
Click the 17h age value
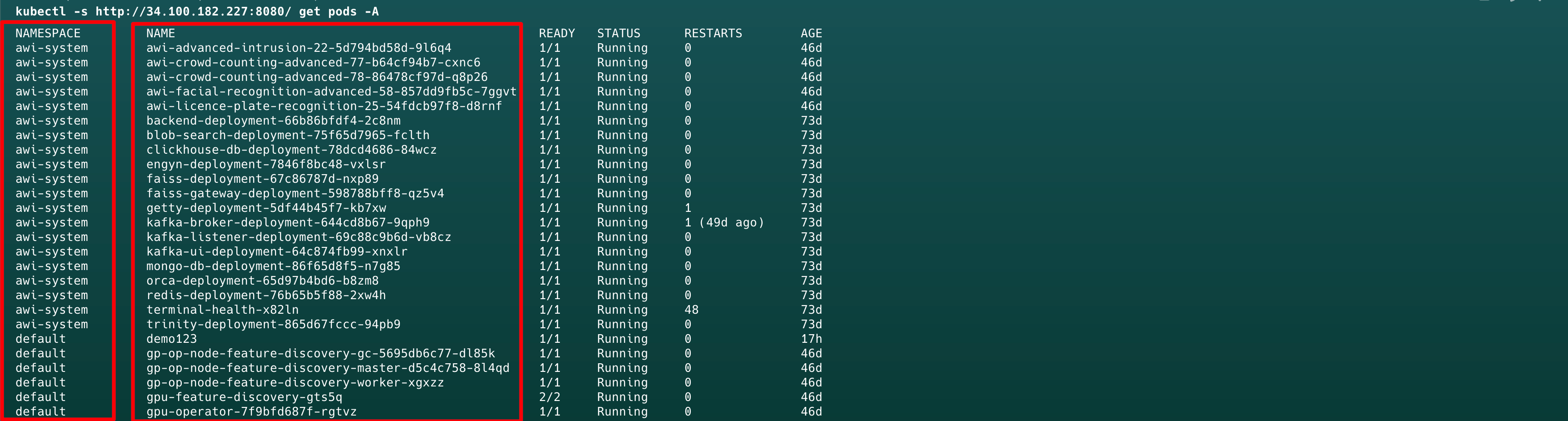[811, 339]
